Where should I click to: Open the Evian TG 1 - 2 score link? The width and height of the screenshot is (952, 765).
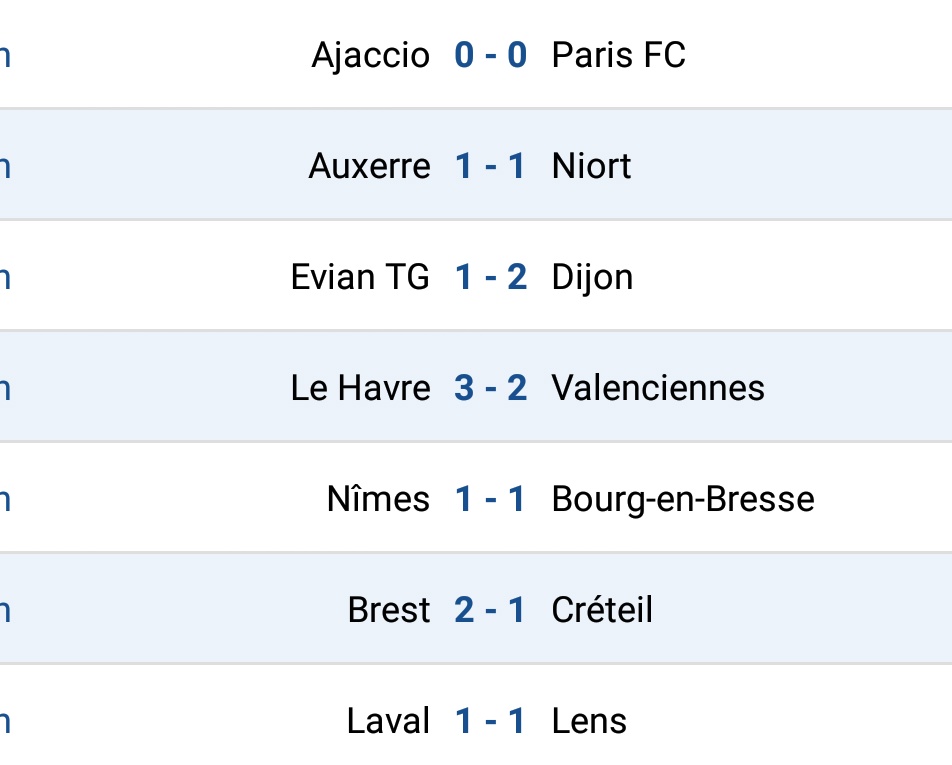click(491, 277)
